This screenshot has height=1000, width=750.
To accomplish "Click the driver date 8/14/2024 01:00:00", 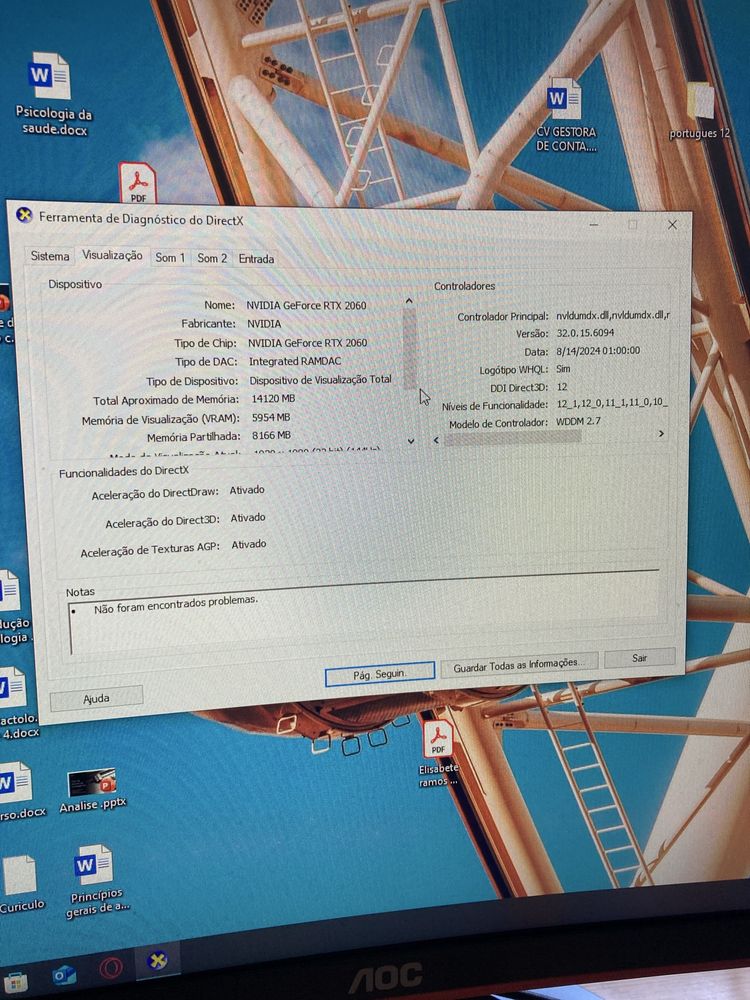I will click(598, 351).
